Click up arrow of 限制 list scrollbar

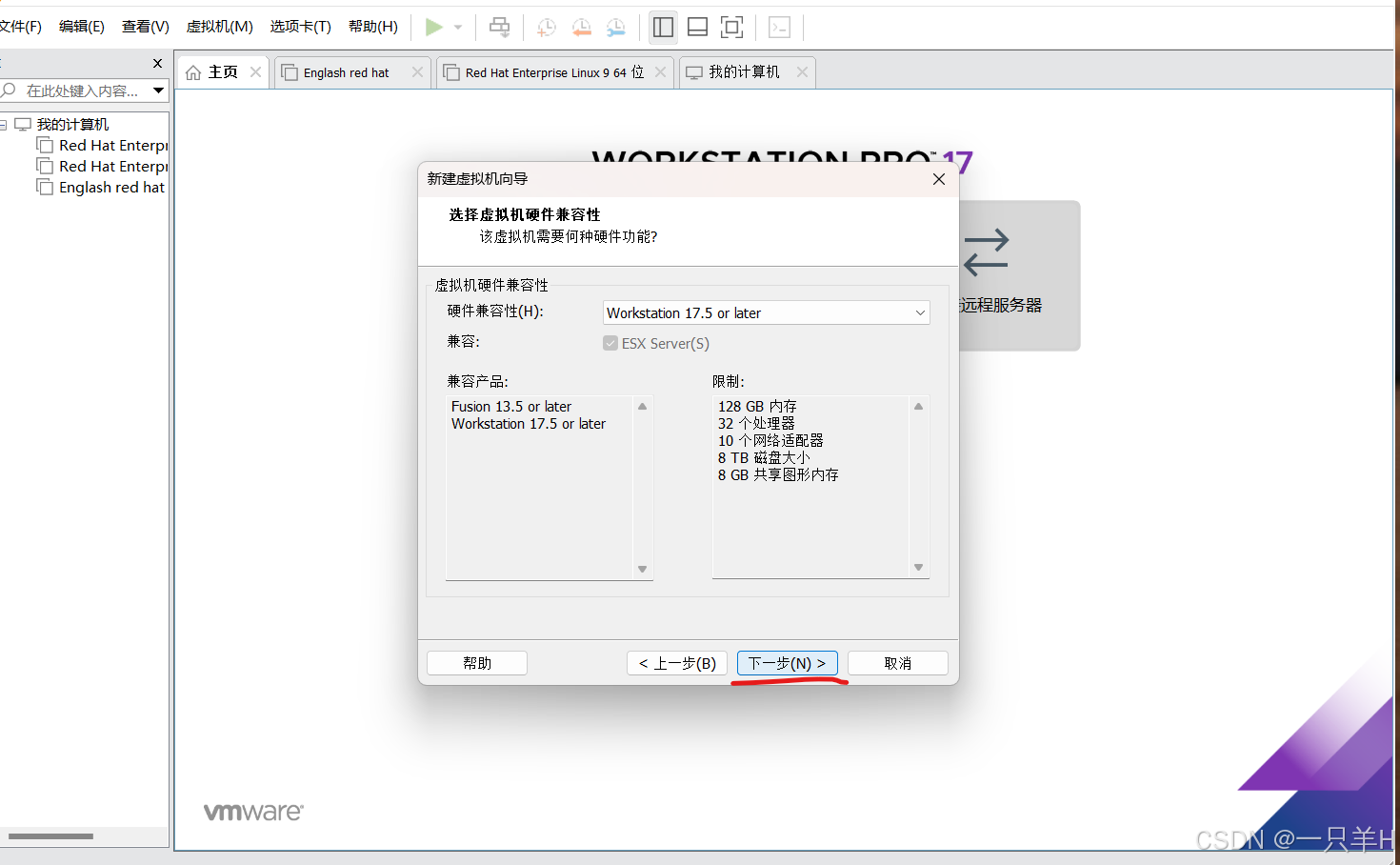(x=919, y=407)
